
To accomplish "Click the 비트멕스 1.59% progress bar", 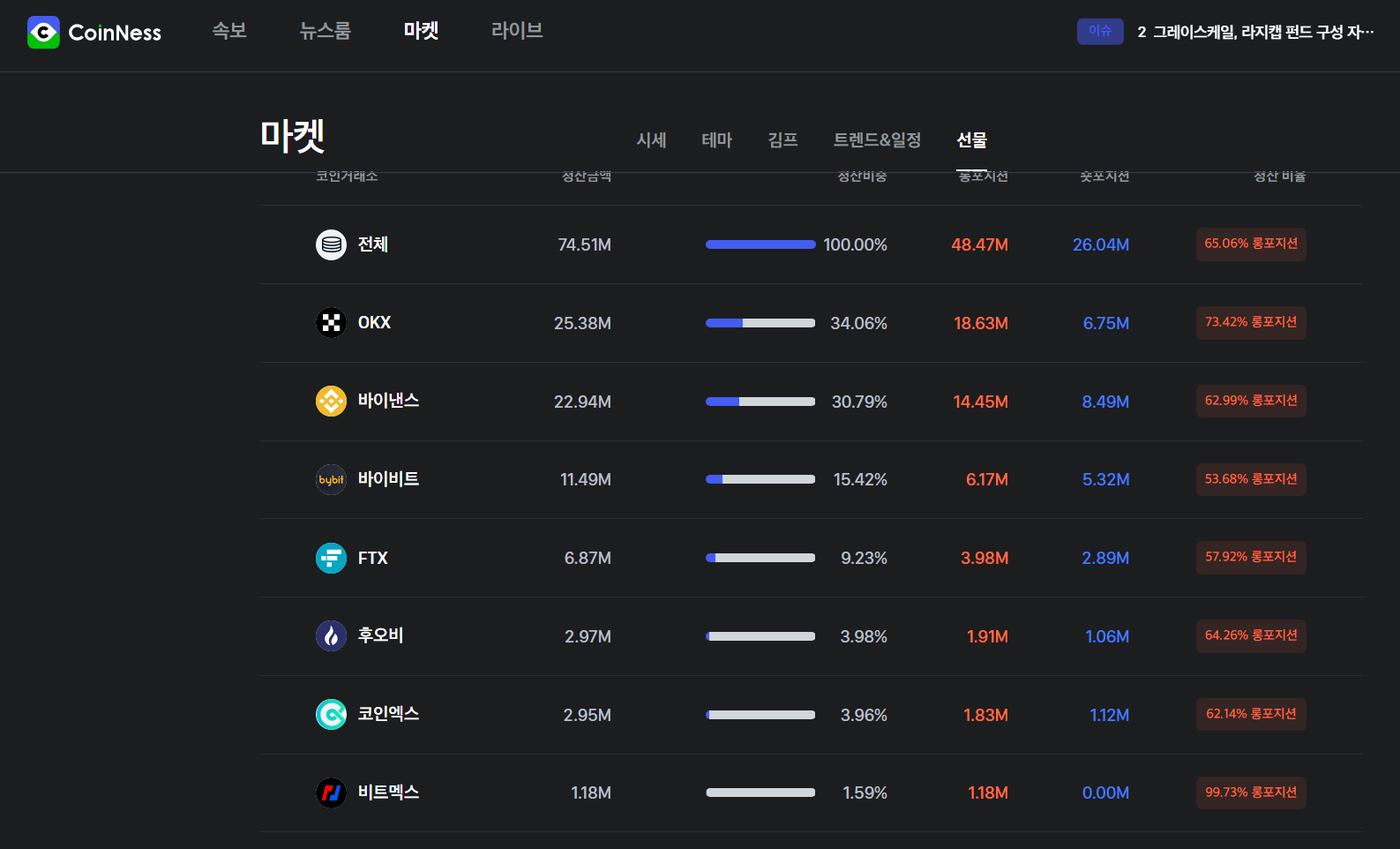I will pyautogui.click(x=760, y=793).
